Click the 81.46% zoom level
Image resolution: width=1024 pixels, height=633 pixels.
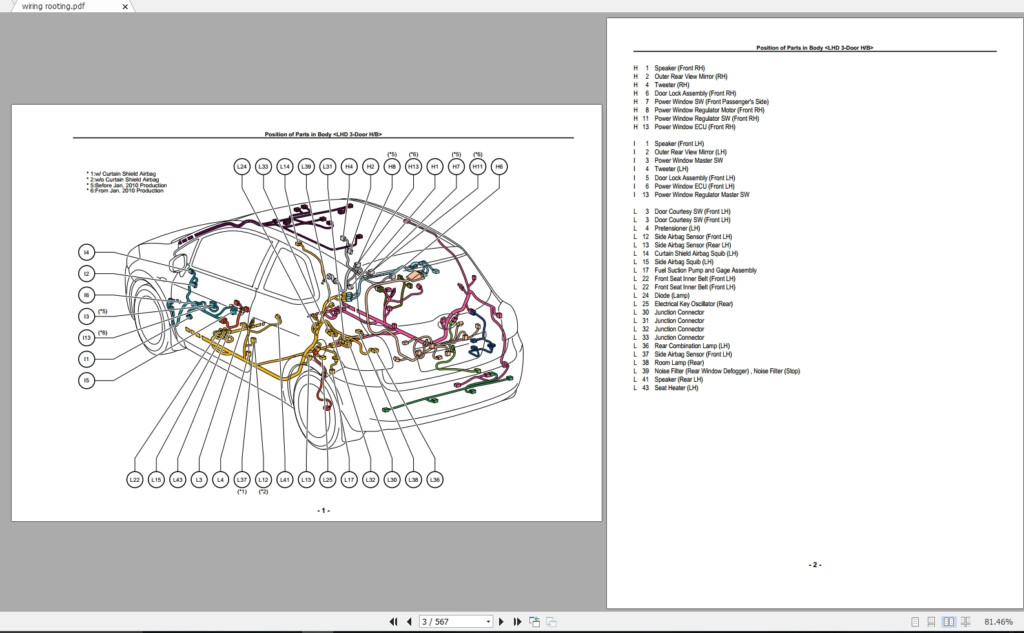[x=999, y=622]
